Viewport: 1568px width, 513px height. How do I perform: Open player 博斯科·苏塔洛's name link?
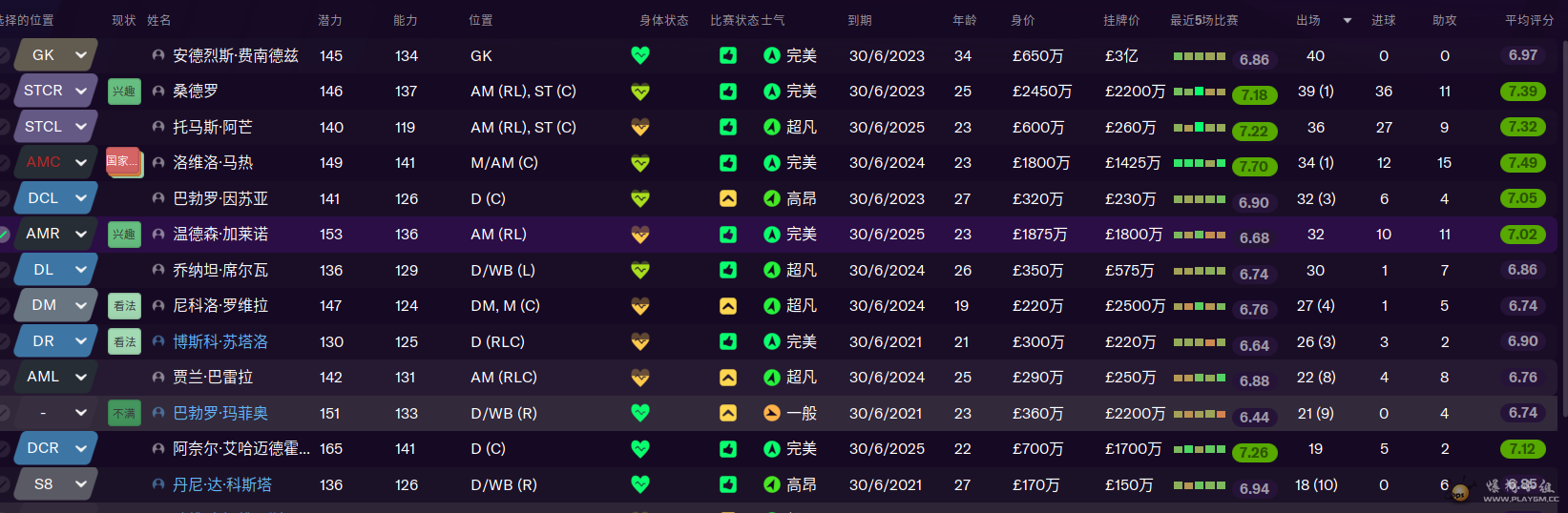point(220,341)
